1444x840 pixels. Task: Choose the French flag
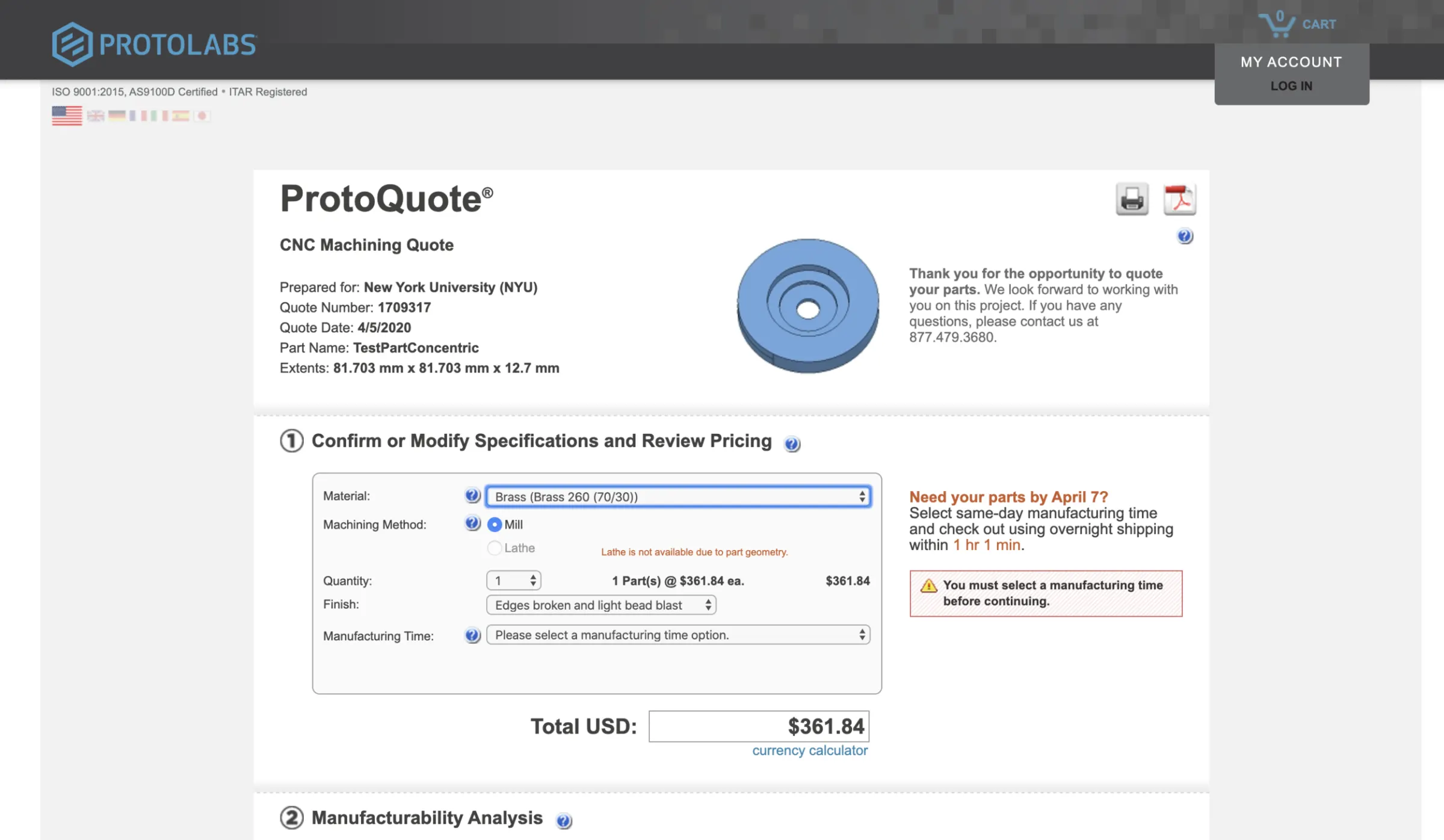[x=138, y=116]
